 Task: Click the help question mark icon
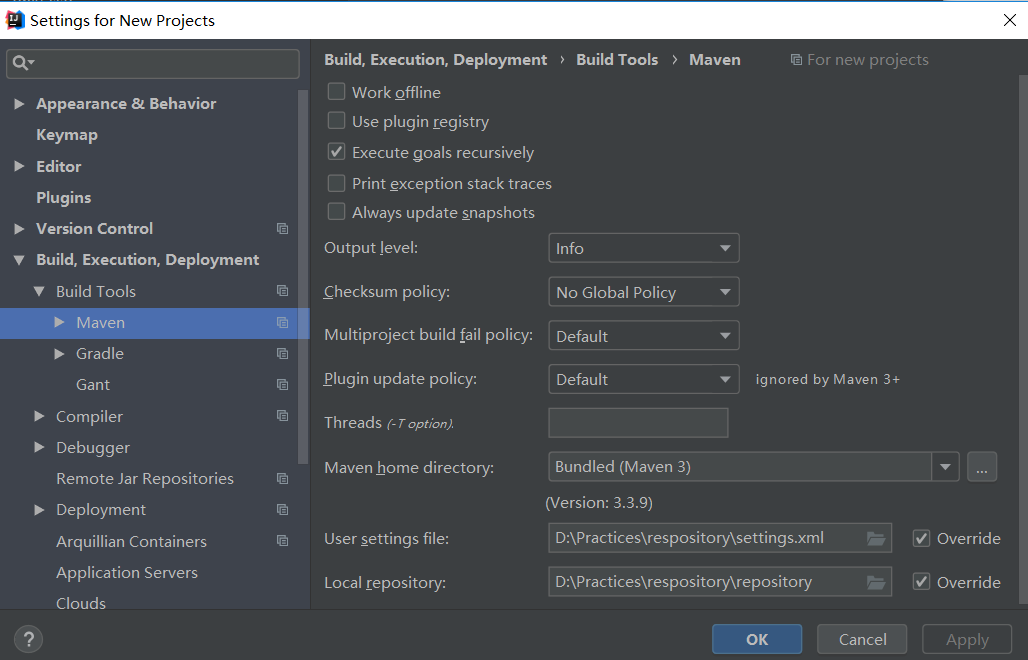[x=28, y=639]
